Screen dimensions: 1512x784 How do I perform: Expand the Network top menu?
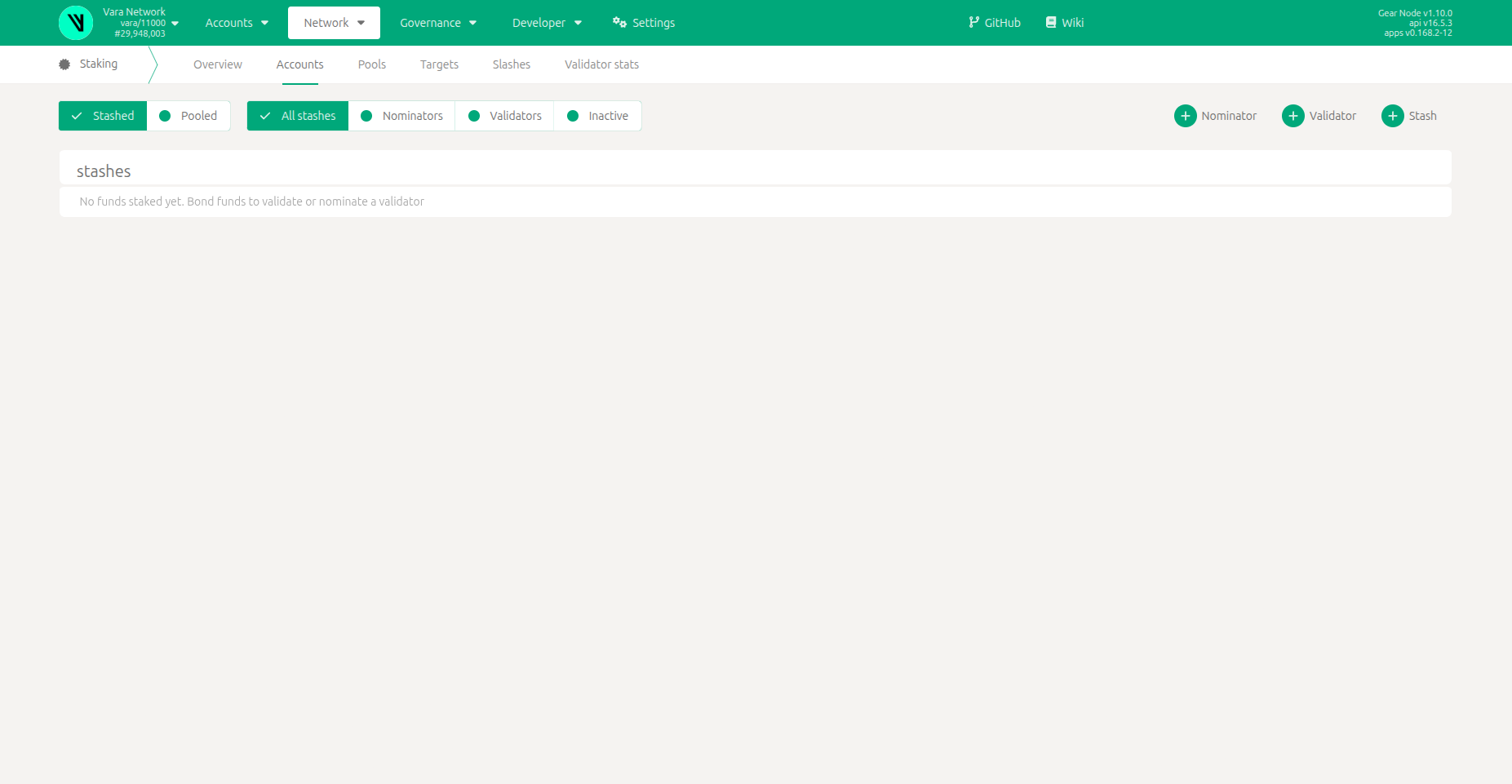pyautogui.click(x=334, y=23)
